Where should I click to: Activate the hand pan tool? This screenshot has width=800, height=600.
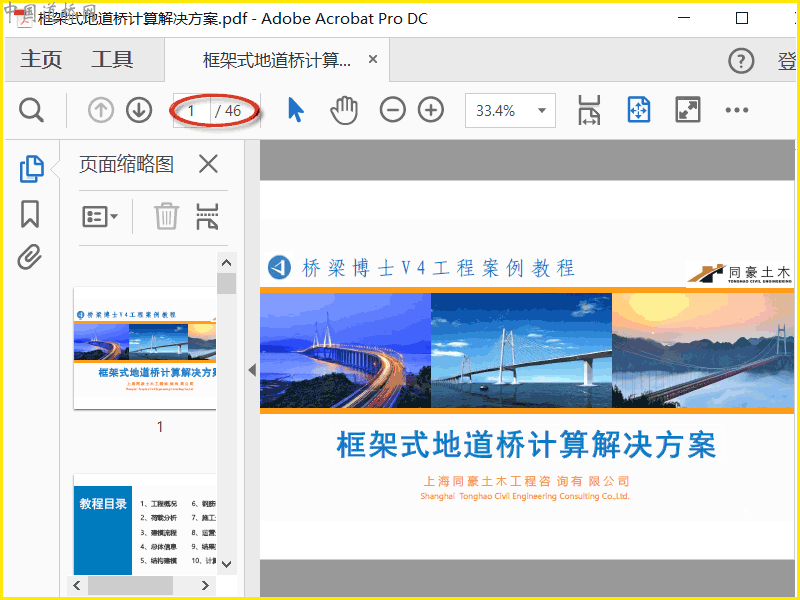[x=344, y=110]
